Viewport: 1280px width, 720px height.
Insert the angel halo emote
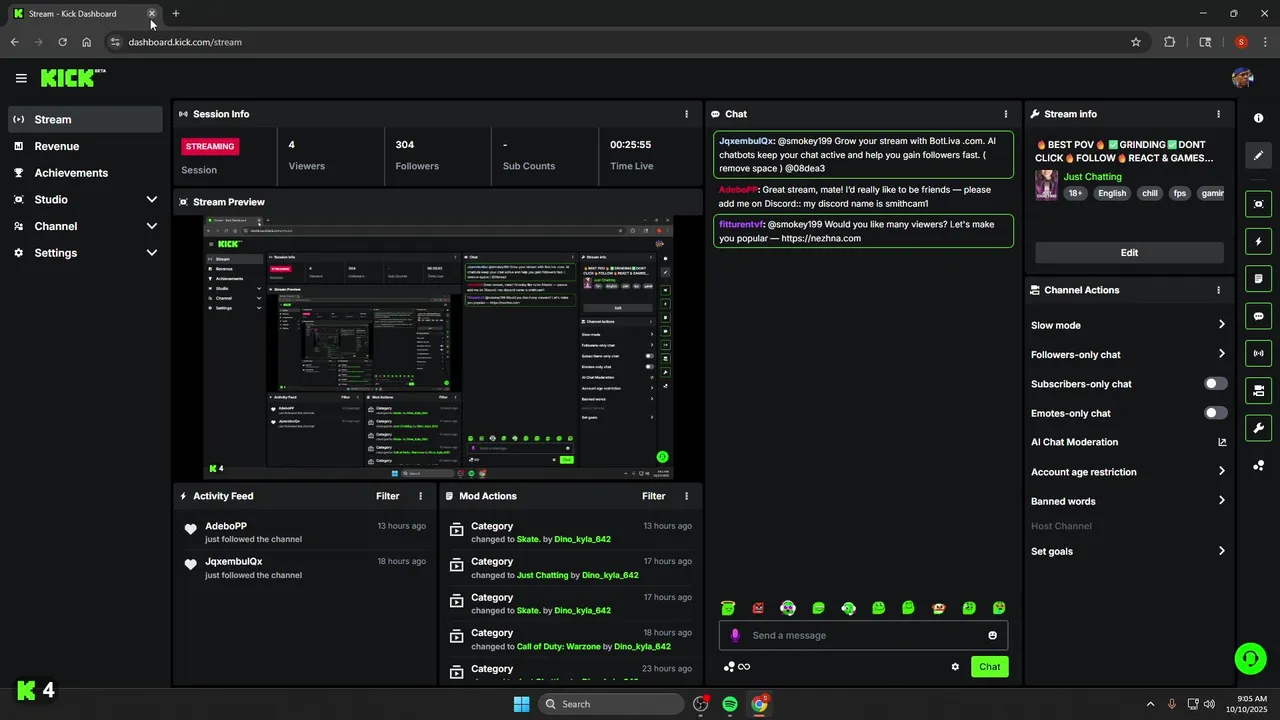tap(728, 608)
